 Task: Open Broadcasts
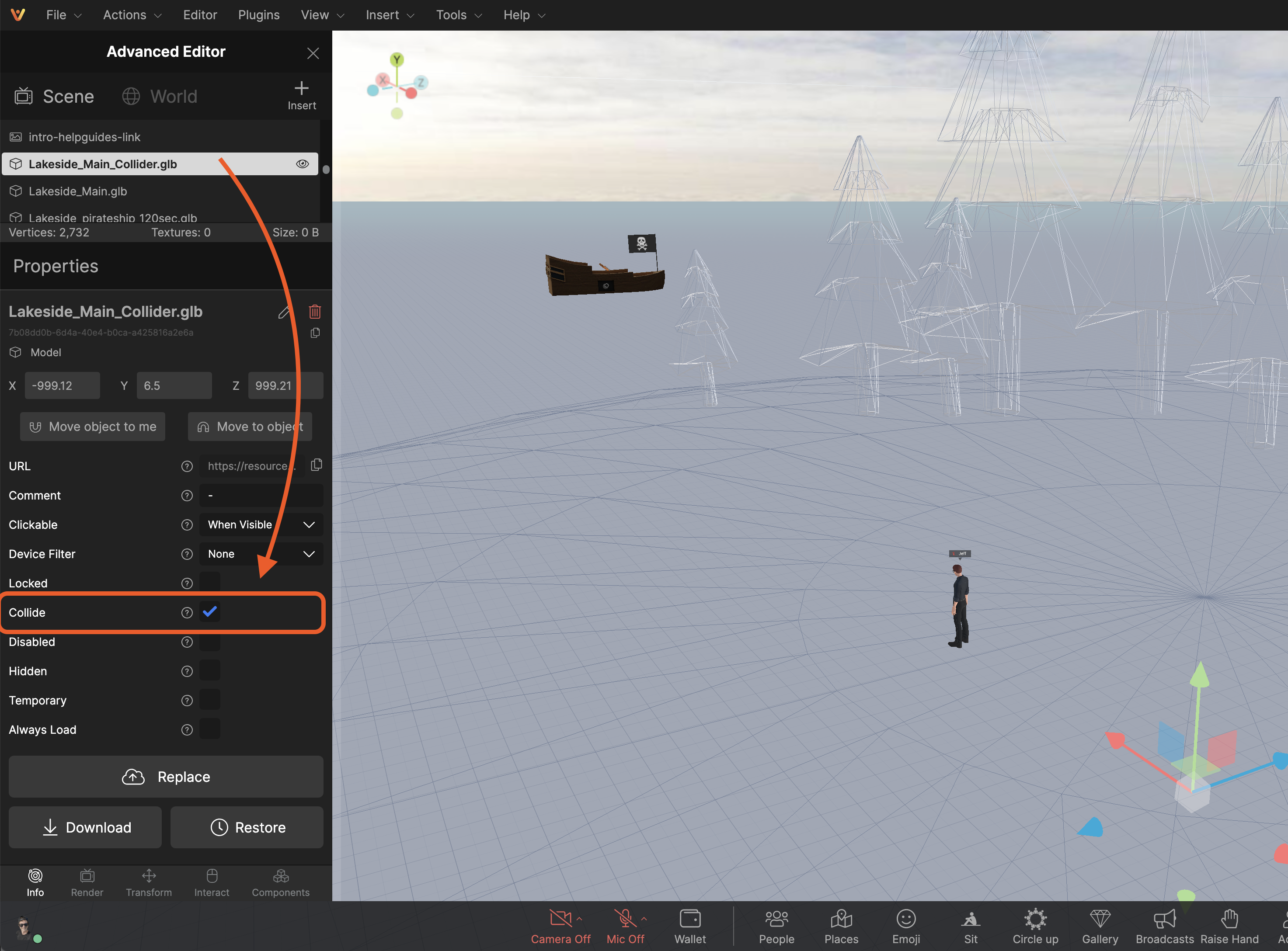1164,926
